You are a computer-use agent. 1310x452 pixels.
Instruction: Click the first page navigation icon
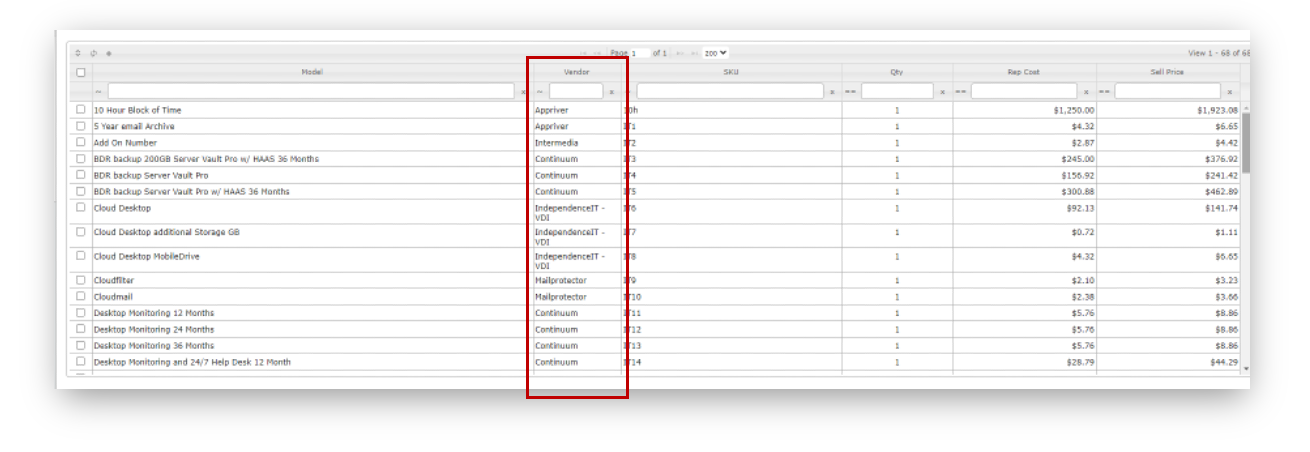[x=583, y=53]
